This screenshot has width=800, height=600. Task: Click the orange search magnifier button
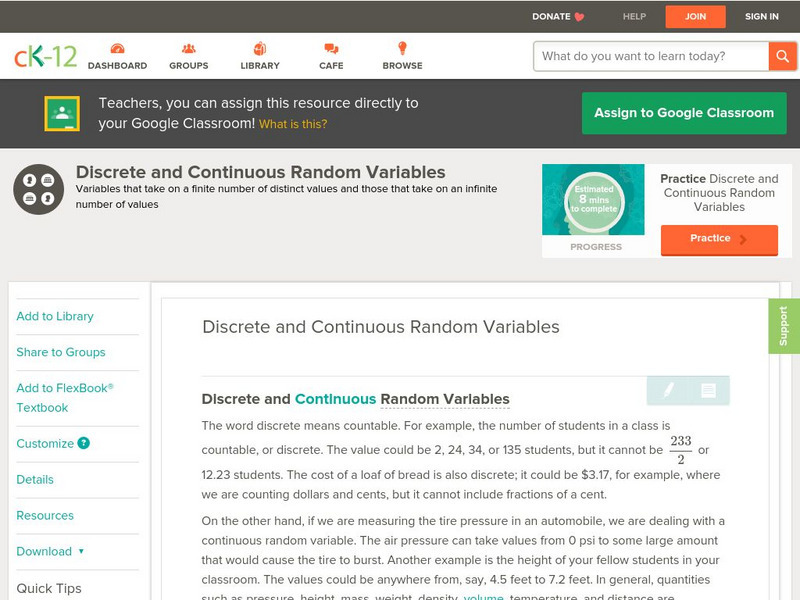pos(782,56)
